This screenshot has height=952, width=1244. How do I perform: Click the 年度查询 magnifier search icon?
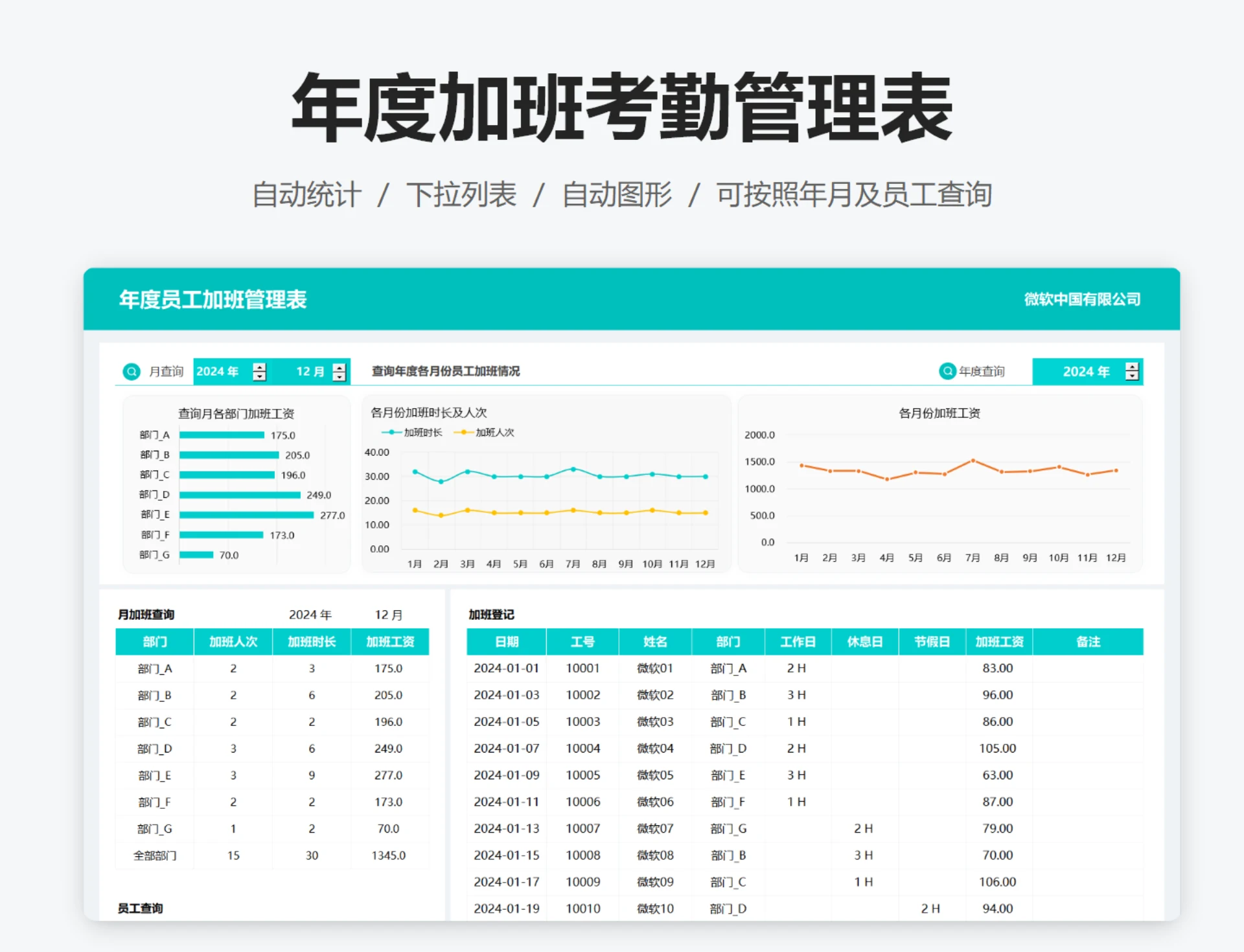pyautogui.click(x=946, y=371)
